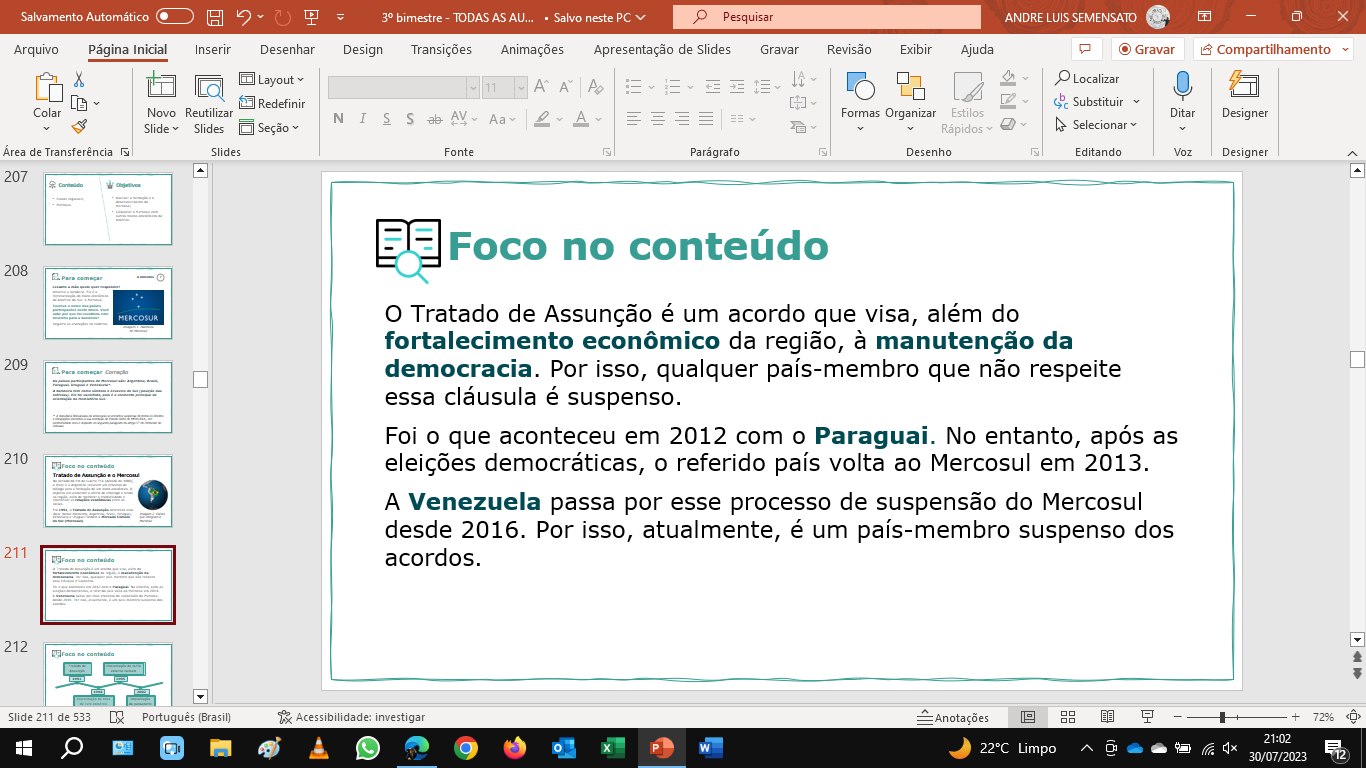Select slide 209 thumbnail
The height and width of the screenshot is (768, 1366).
tap(108, 397)
